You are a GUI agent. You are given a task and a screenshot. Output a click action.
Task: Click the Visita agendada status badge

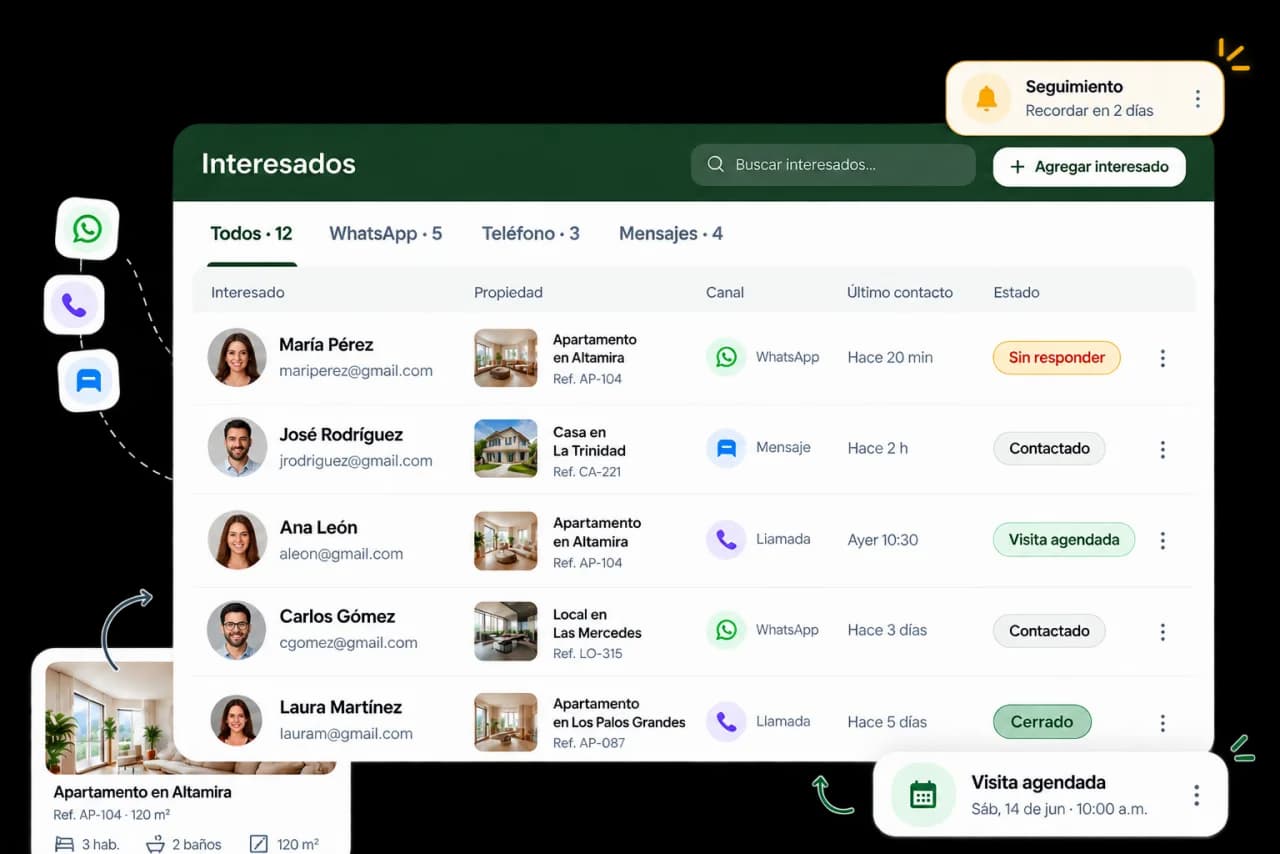point(1064,540)
